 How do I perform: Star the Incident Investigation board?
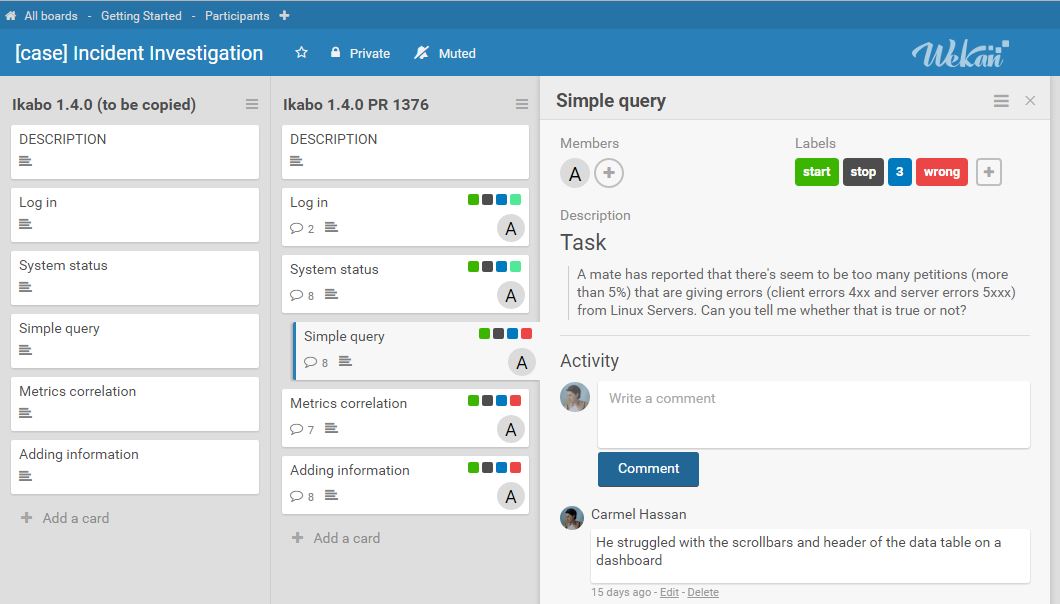302,53
